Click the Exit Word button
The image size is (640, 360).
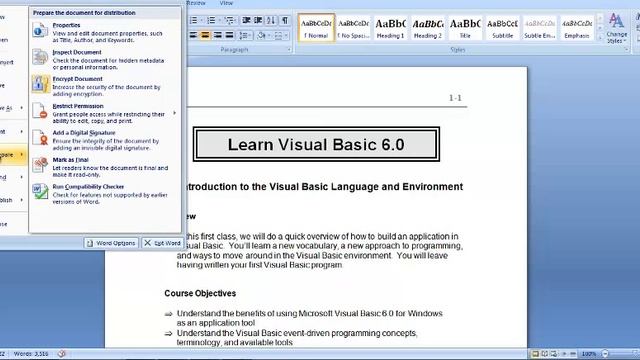coord(162,243)
